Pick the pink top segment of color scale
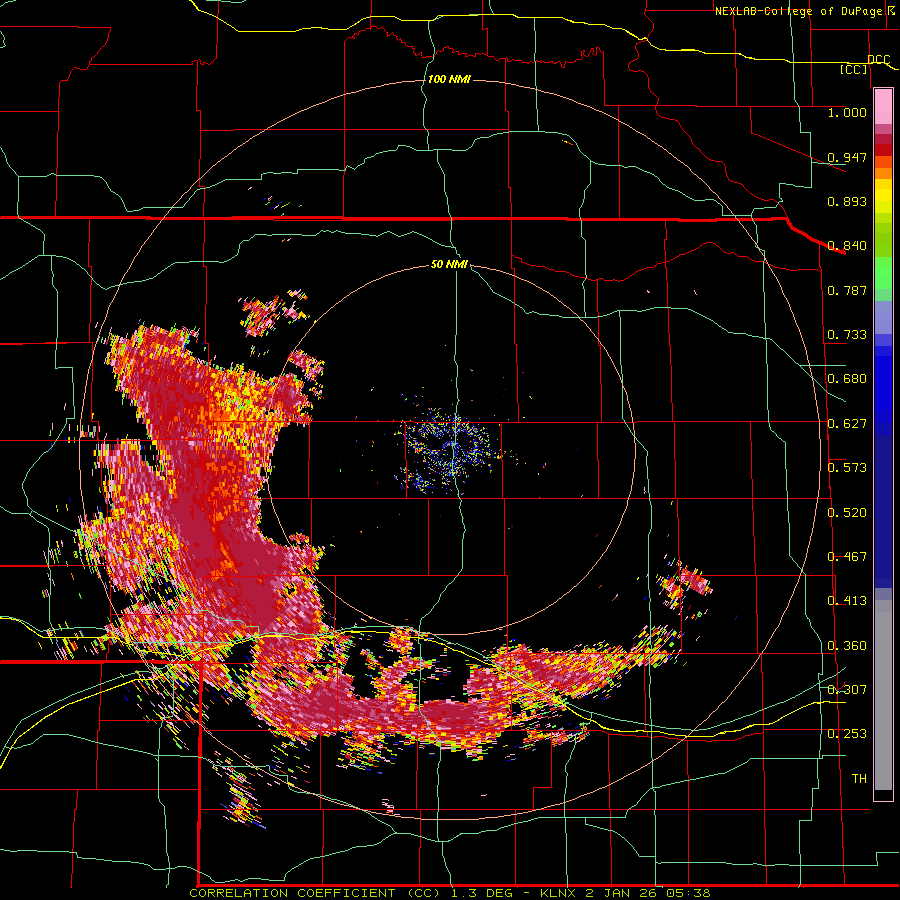The height and width of the screenshot is (900, 900). [x=883, y=107]
